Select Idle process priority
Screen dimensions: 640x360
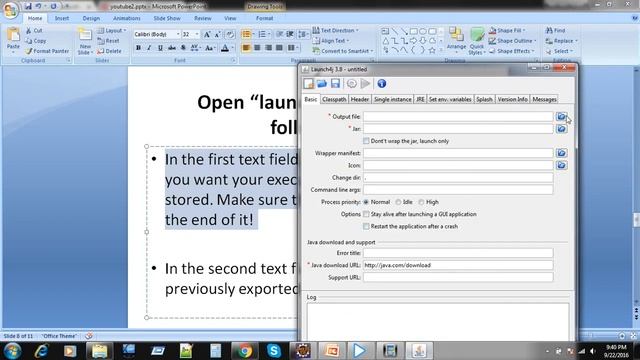tap(398, 202)
